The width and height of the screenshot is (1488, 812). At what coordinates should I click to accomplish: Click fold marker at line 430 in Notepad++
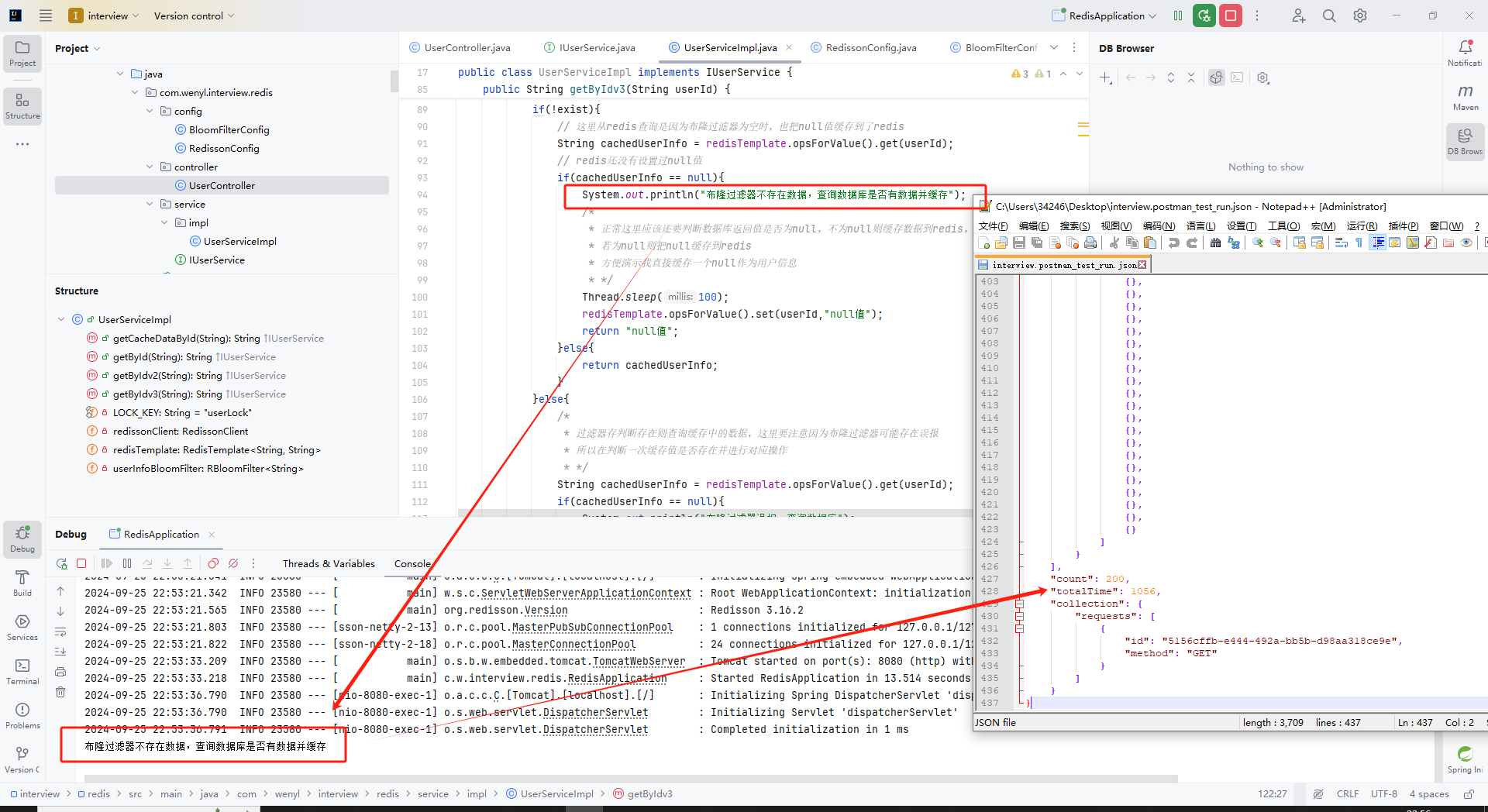[1019, 616]
